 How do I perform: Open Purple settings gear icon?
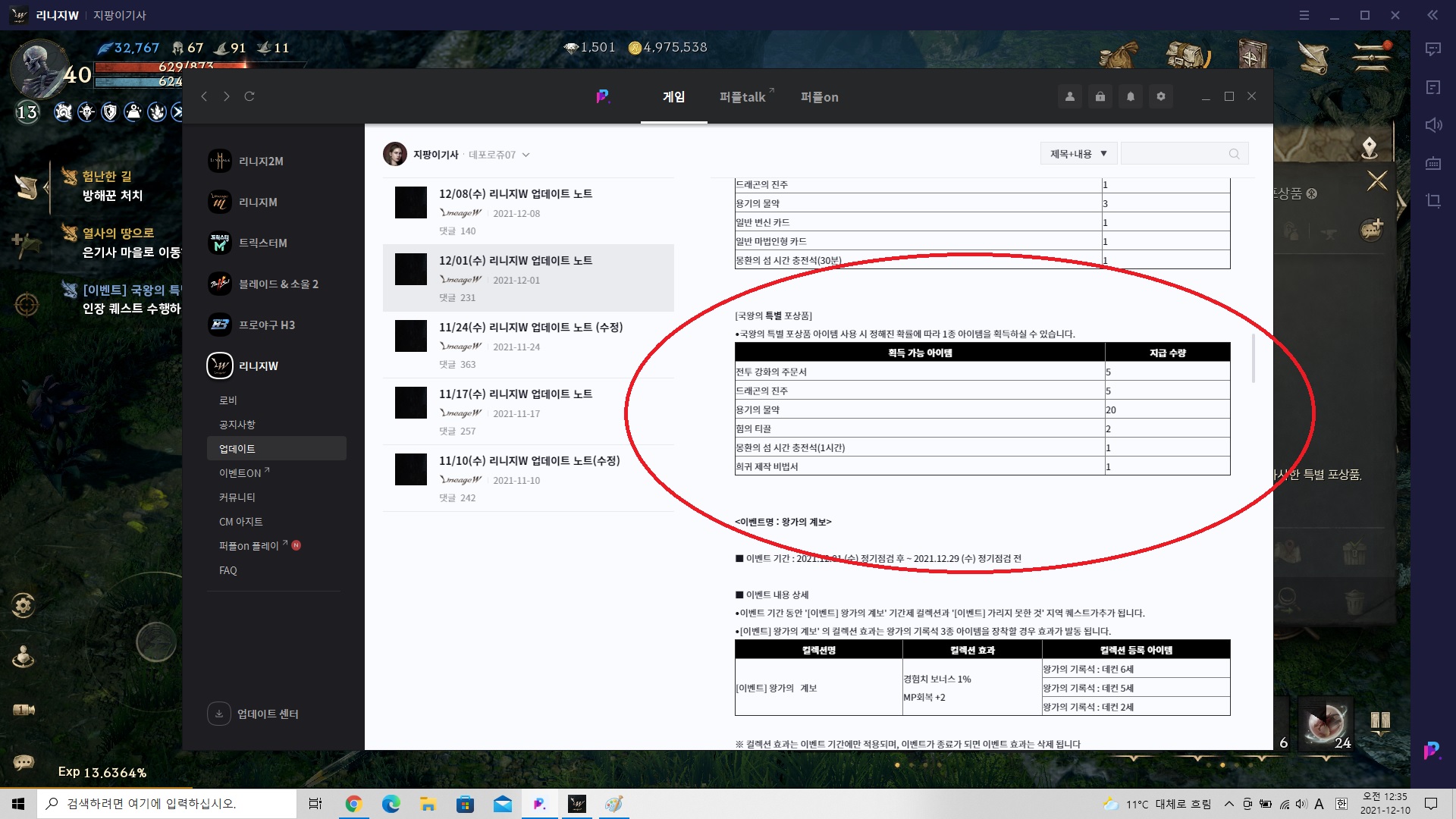pyautogui.click(x=1161, y=96)
